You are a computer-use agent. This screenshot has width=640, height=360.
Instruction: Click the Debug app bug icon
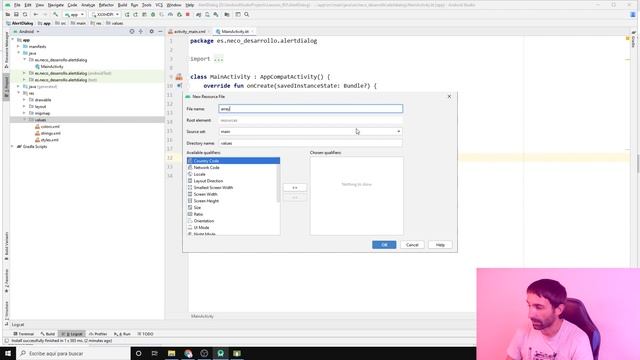pyautogui.click(x=153, y=14)
